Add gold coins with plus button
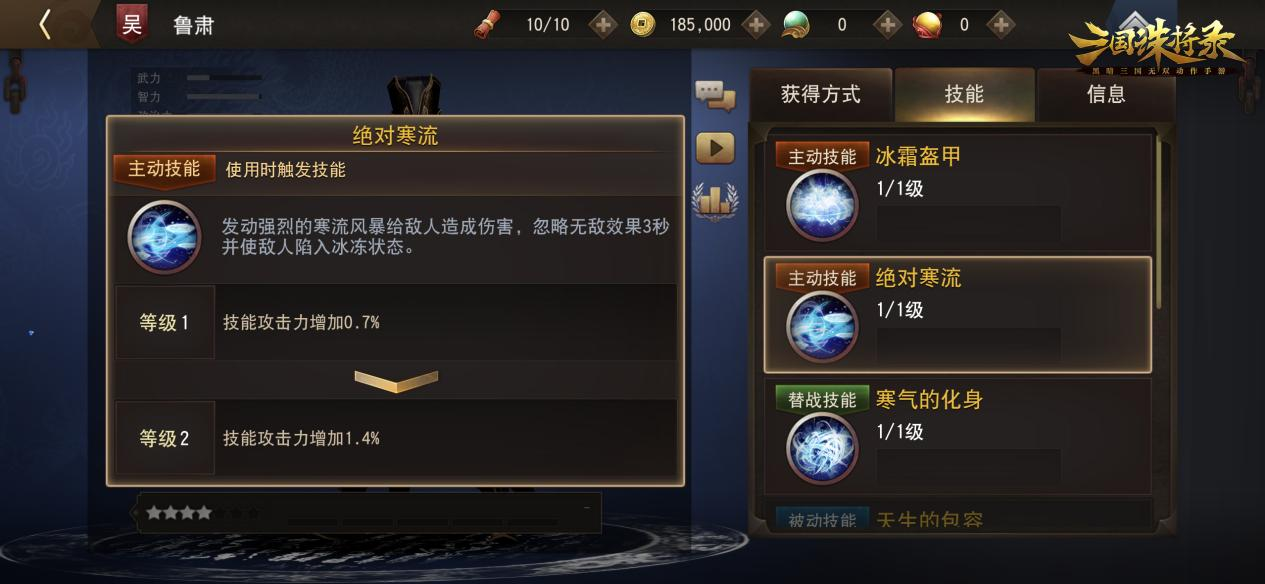The image size is (1265, 584). [x=757, y=24]
